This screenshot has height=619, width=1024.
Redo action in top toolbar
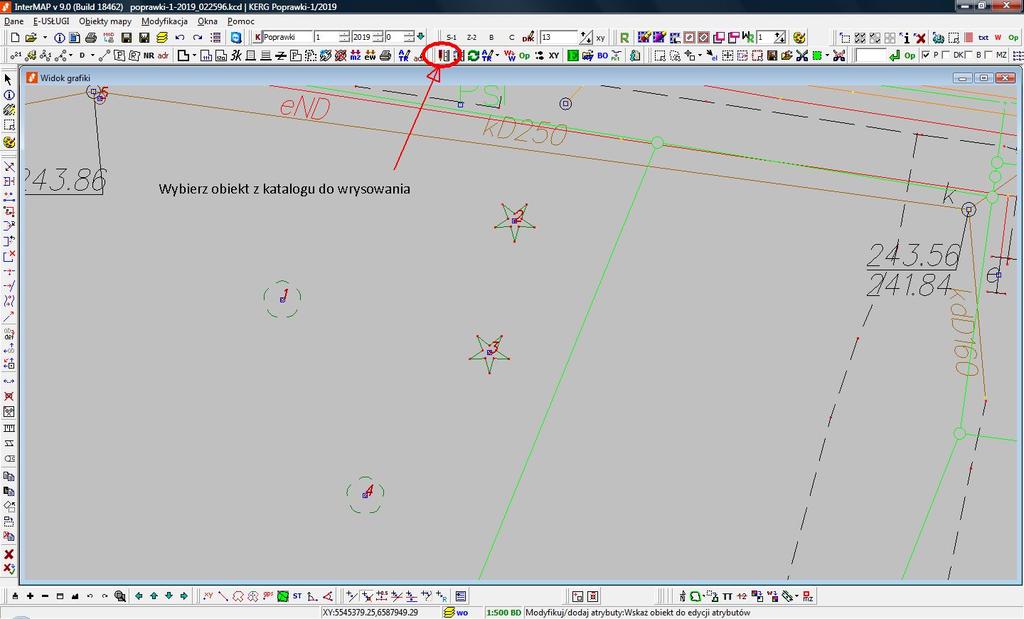(x=197, y=37)
